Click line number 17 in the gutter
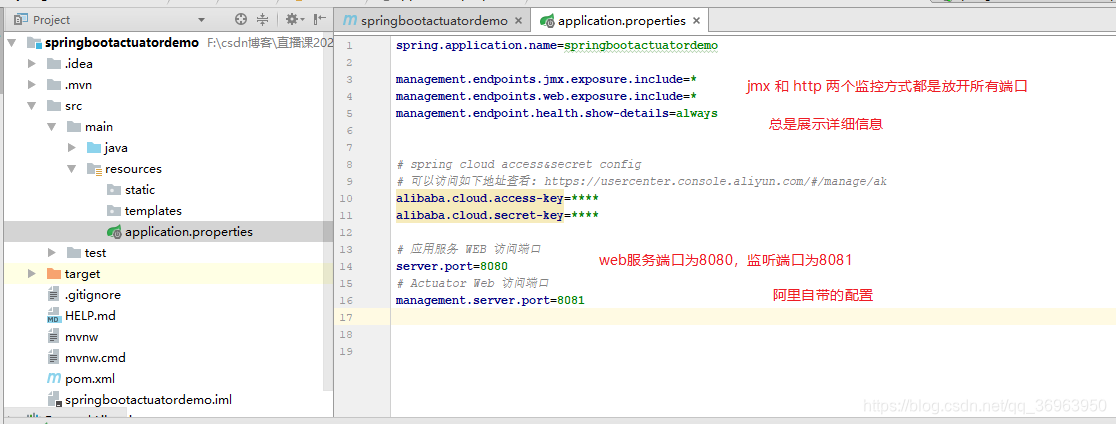The width and height of the screenshot is (1116, 424). pyautogui.click(x=347, y=317)
